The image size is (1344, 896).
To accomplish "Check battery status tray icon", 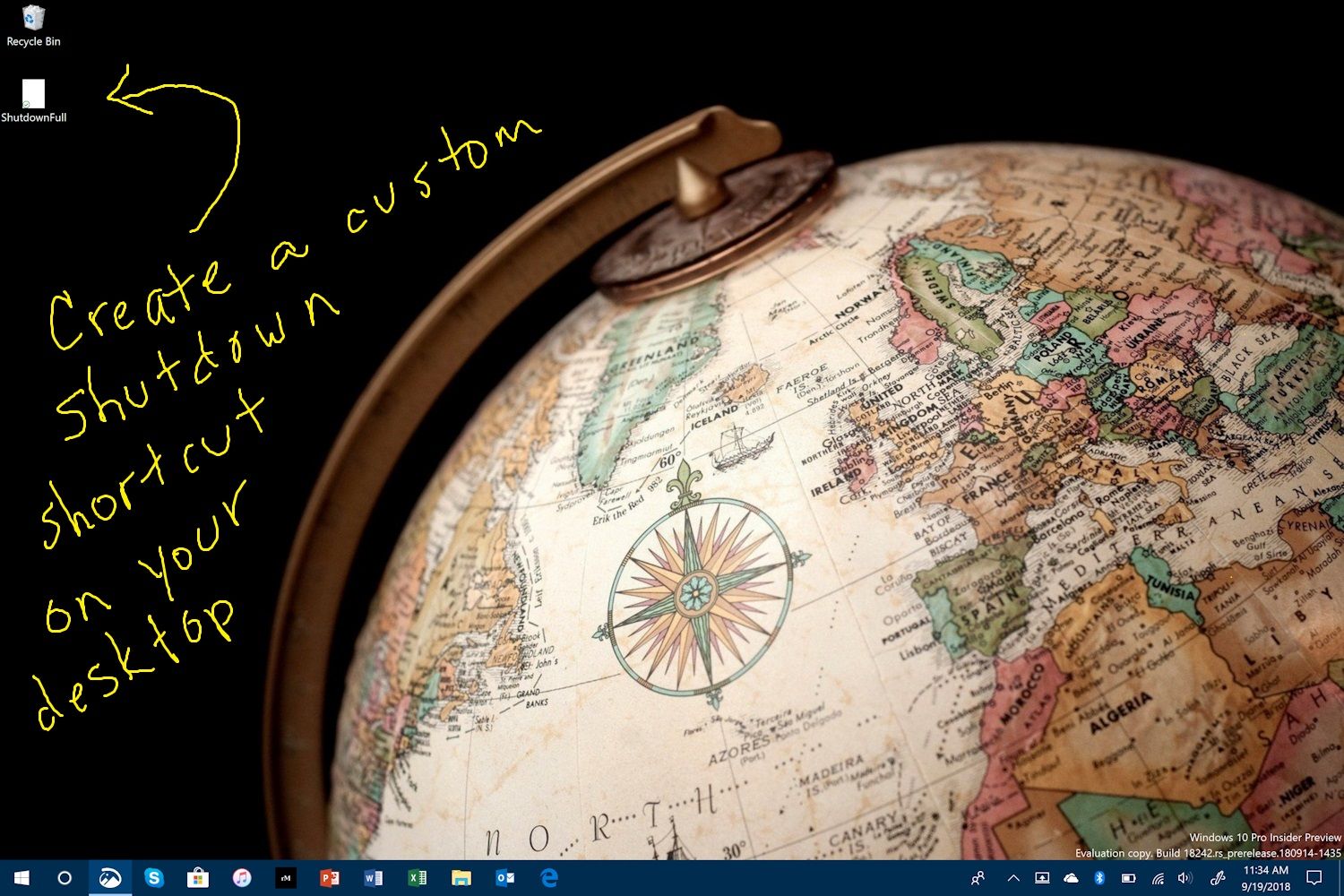I will (x=1129, y=878).
